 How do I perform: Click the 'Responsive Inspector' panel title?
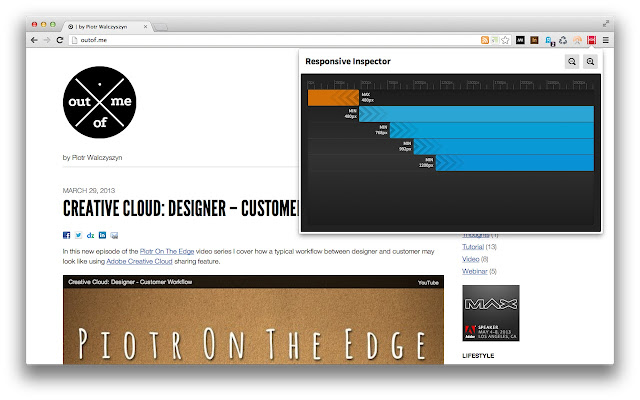[x=348, y=61]
